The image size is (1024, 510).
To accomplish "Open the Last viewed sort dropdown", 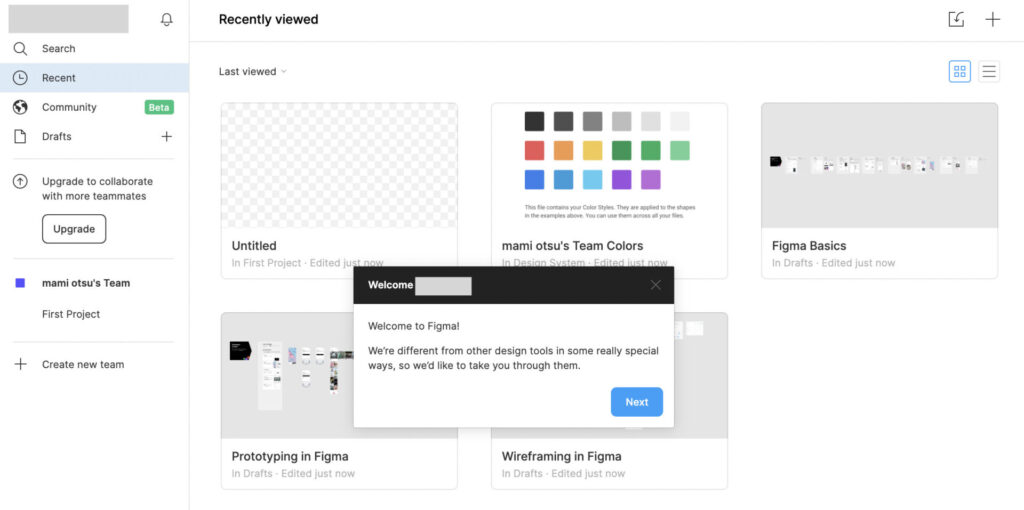I will (252, 72).
